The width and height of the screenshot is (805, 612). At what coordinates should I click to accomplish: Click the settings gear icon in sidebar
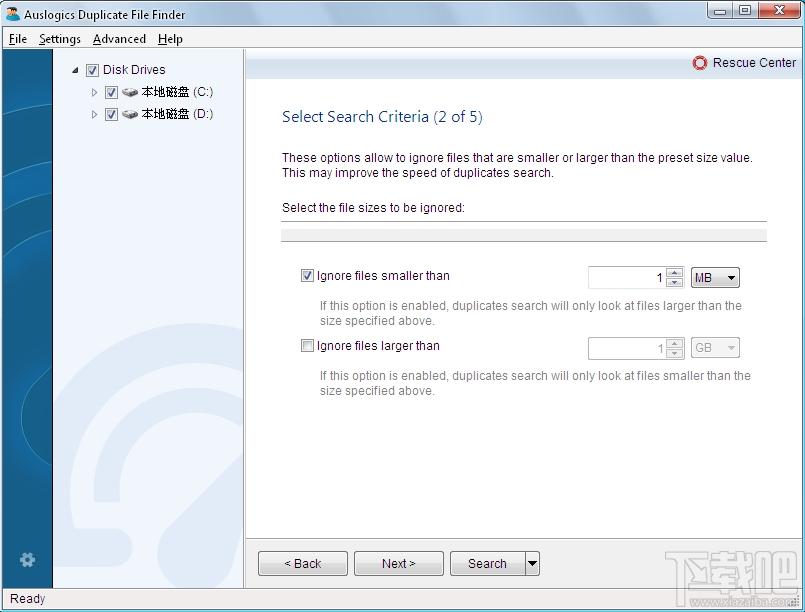(x=27, y=560)
